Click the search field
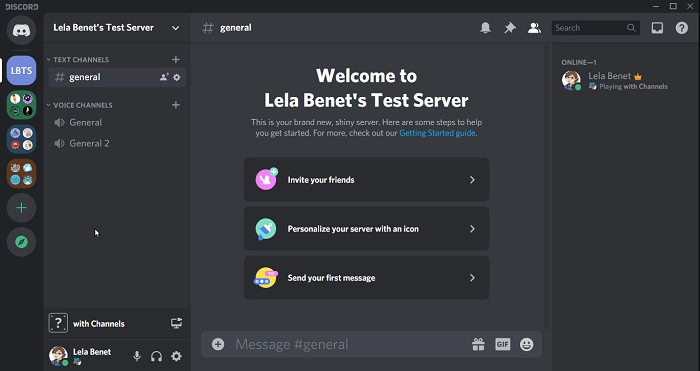Screen dimensions: 700x371 (x=596, y=28)
